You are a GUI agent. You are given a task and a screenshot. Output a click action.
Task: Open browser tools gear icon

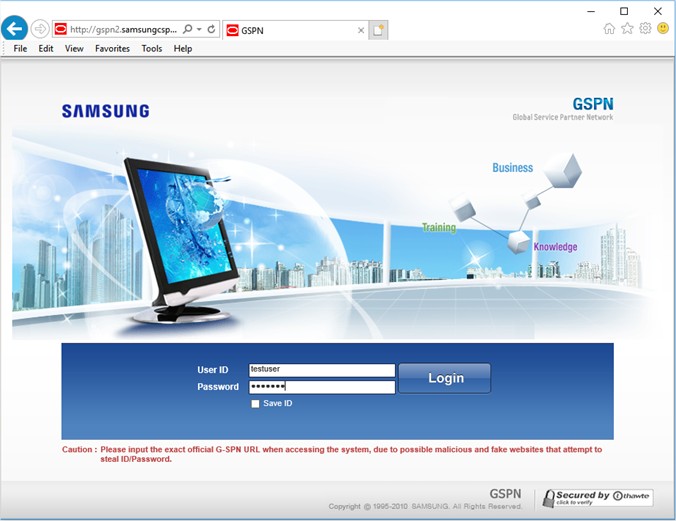pyautogui.click(x=645, y=28)
